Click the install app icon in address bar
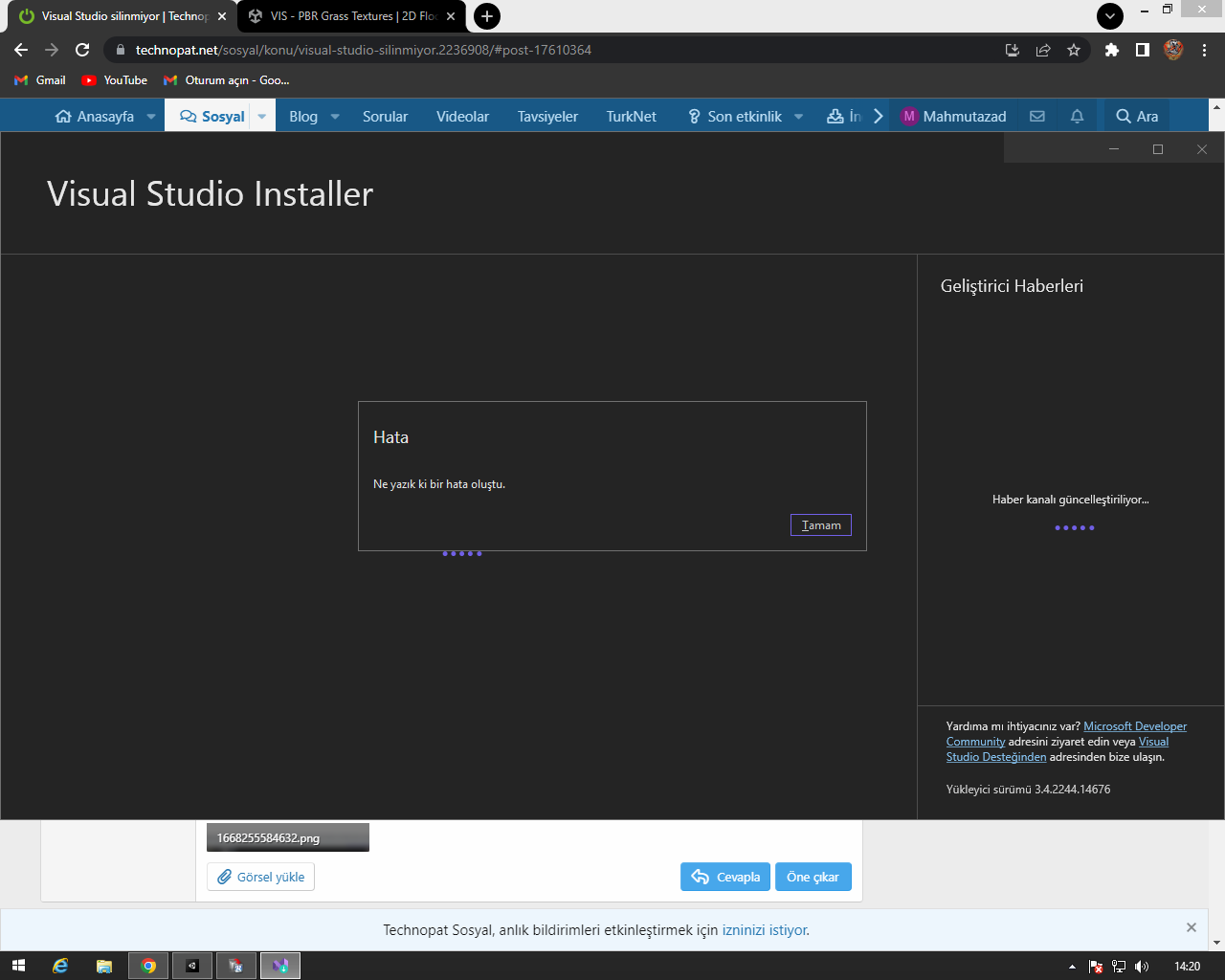The width and height of the screenshot is (1225, 980). tap(1013, 50)
